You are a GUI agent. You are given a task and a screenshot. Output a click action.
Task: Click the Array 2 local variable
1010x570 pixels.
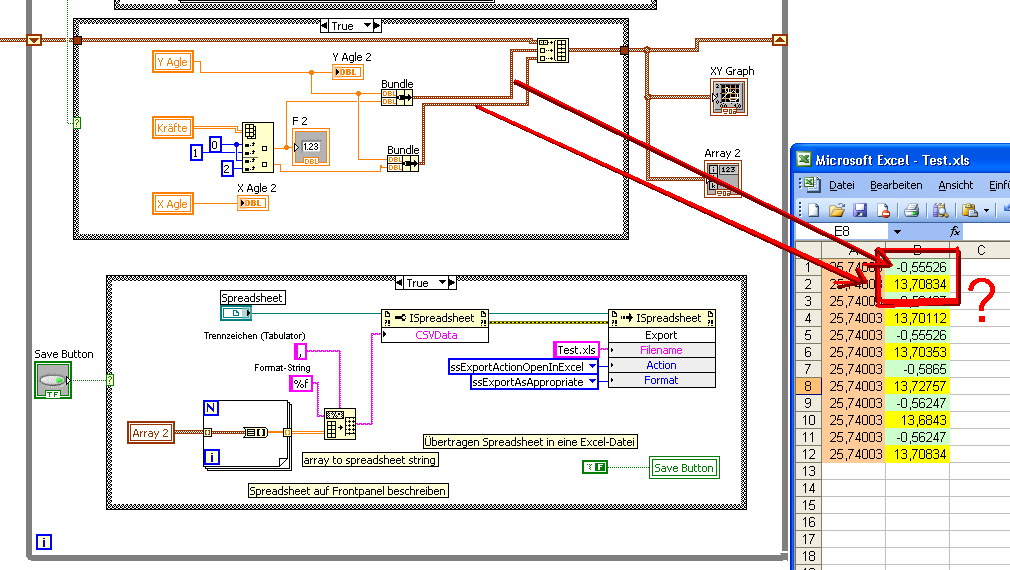pyautogui.click(x=151, y=433)
